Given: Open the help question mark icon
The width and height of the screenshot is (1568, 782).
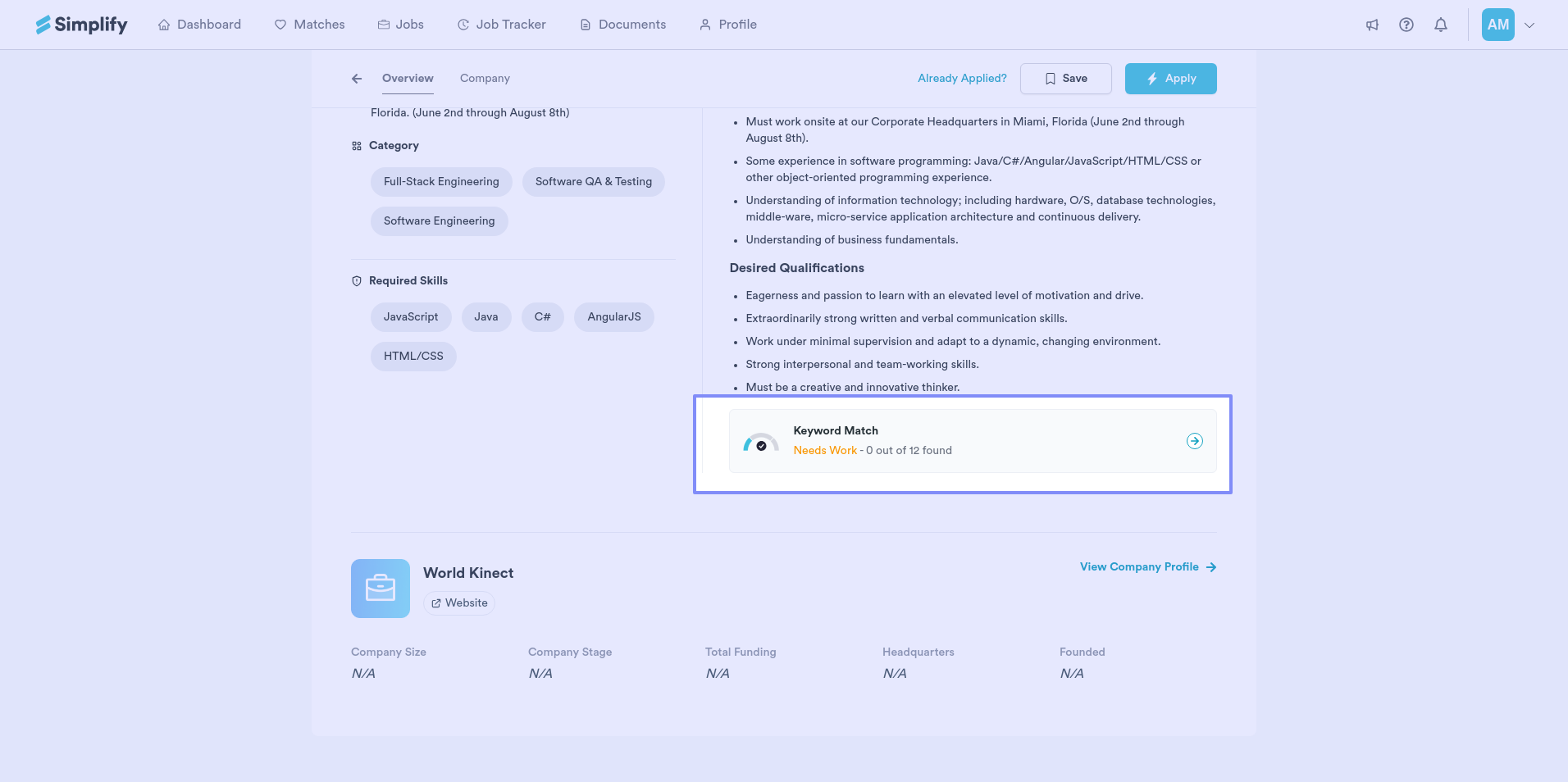Looking at the screenshot, I should click(1406, 25).
